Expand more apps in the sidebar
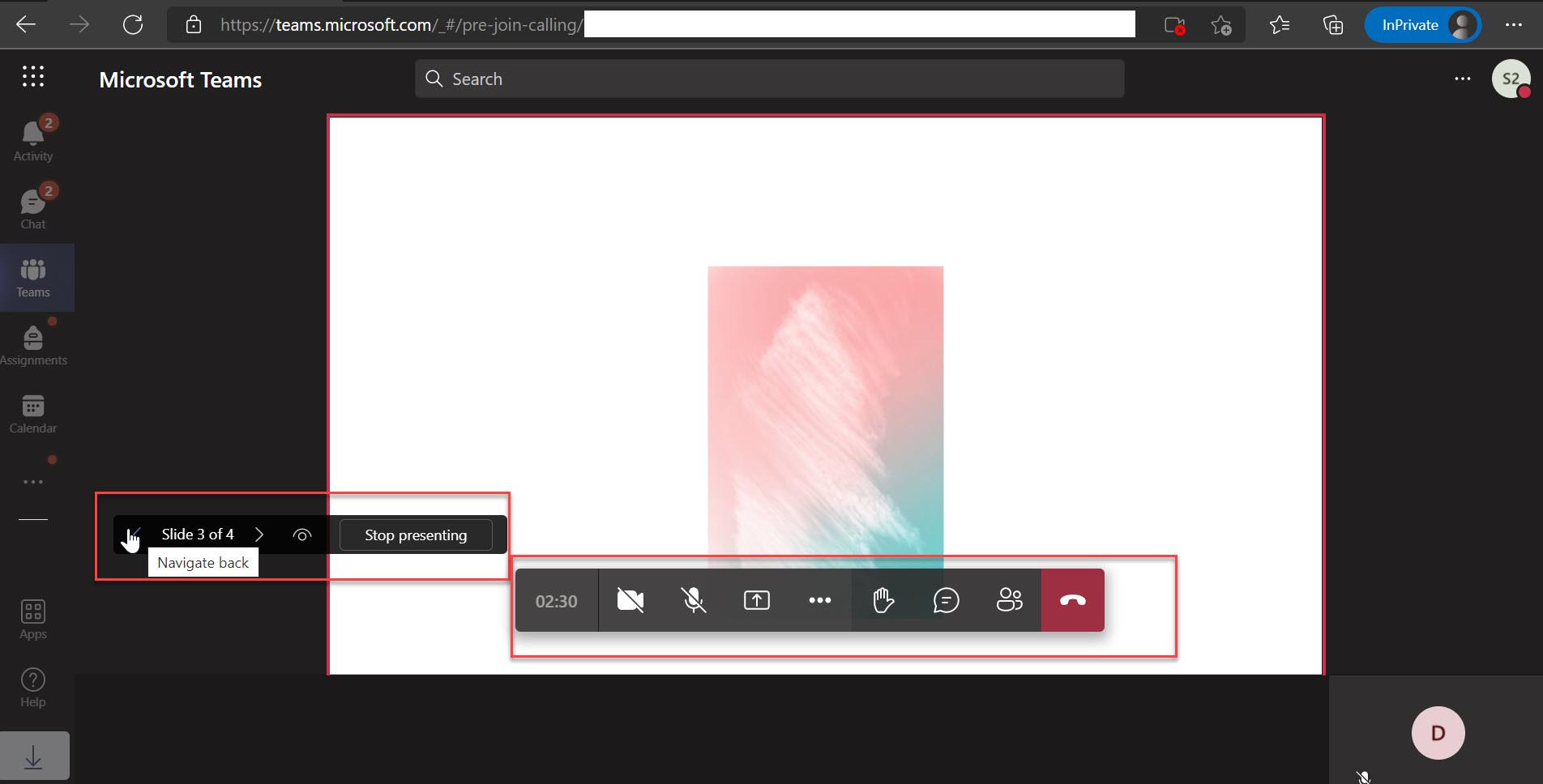This screenshot has width=1543, height=784. [x=32, y=481]
